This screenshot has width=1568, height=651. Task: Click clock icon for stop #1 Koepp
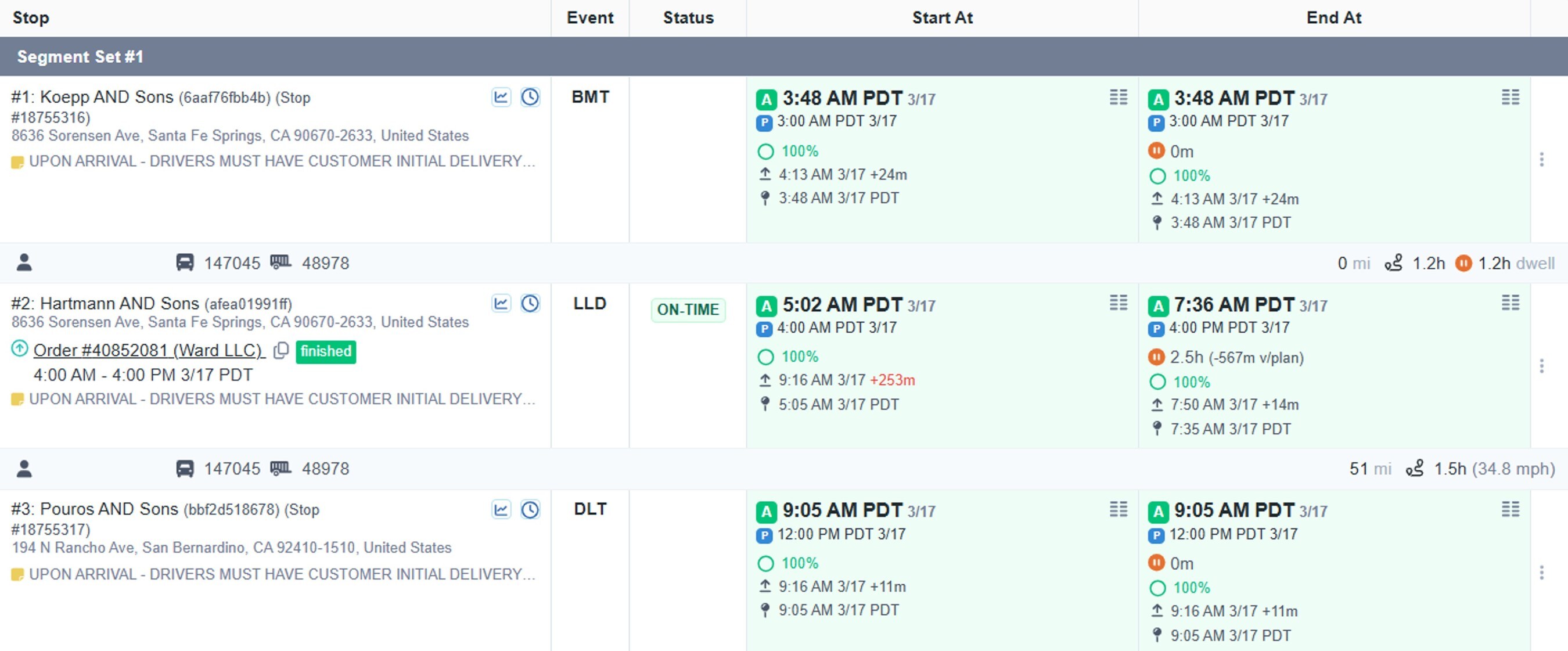tap(530, 98)
